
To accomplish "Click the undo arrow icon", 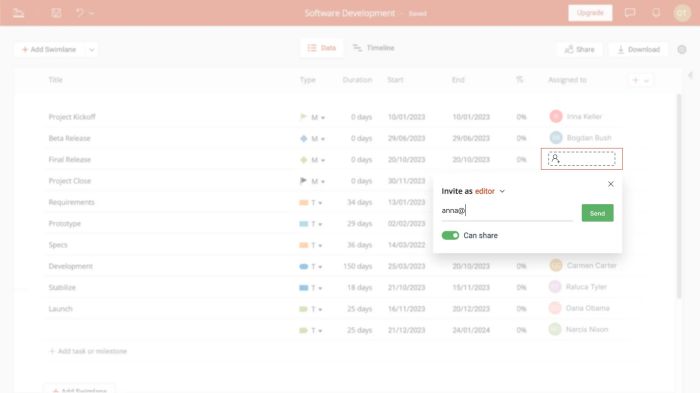I will click(x=79, y=13).
